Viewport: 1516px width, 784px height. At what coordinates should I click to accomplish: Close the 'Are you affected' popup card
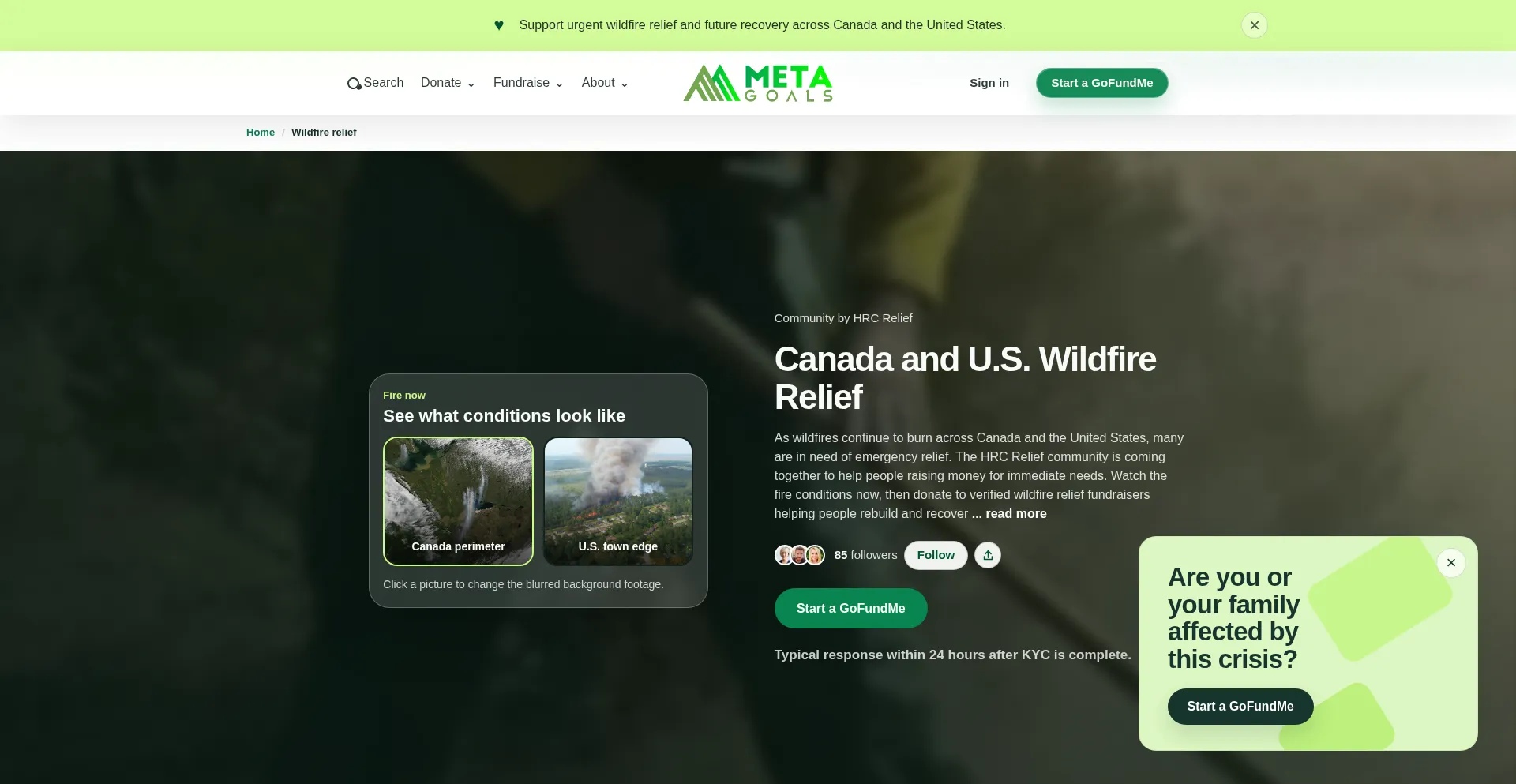coord(1451,563)
